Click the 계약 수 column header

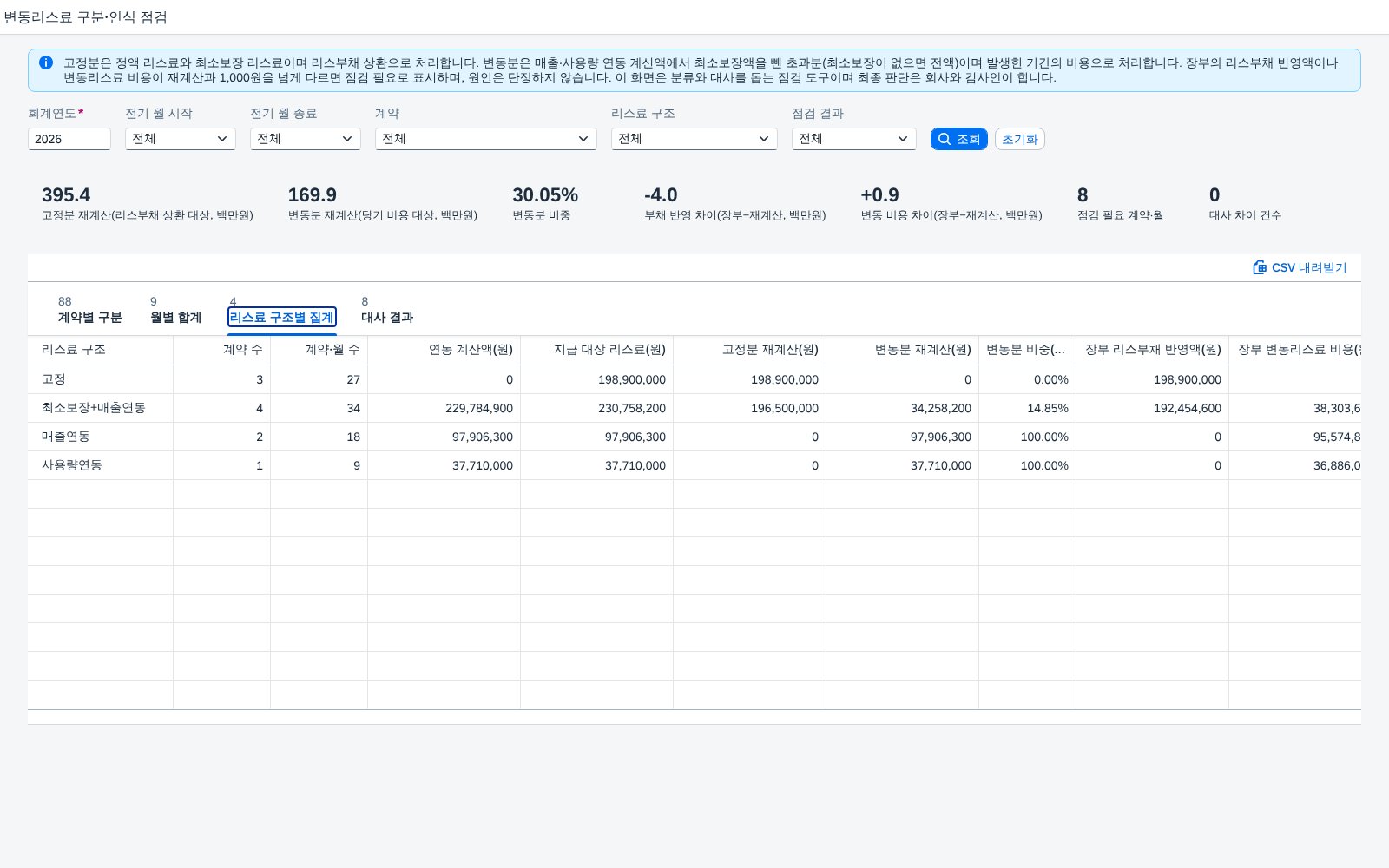pos(222,350)
